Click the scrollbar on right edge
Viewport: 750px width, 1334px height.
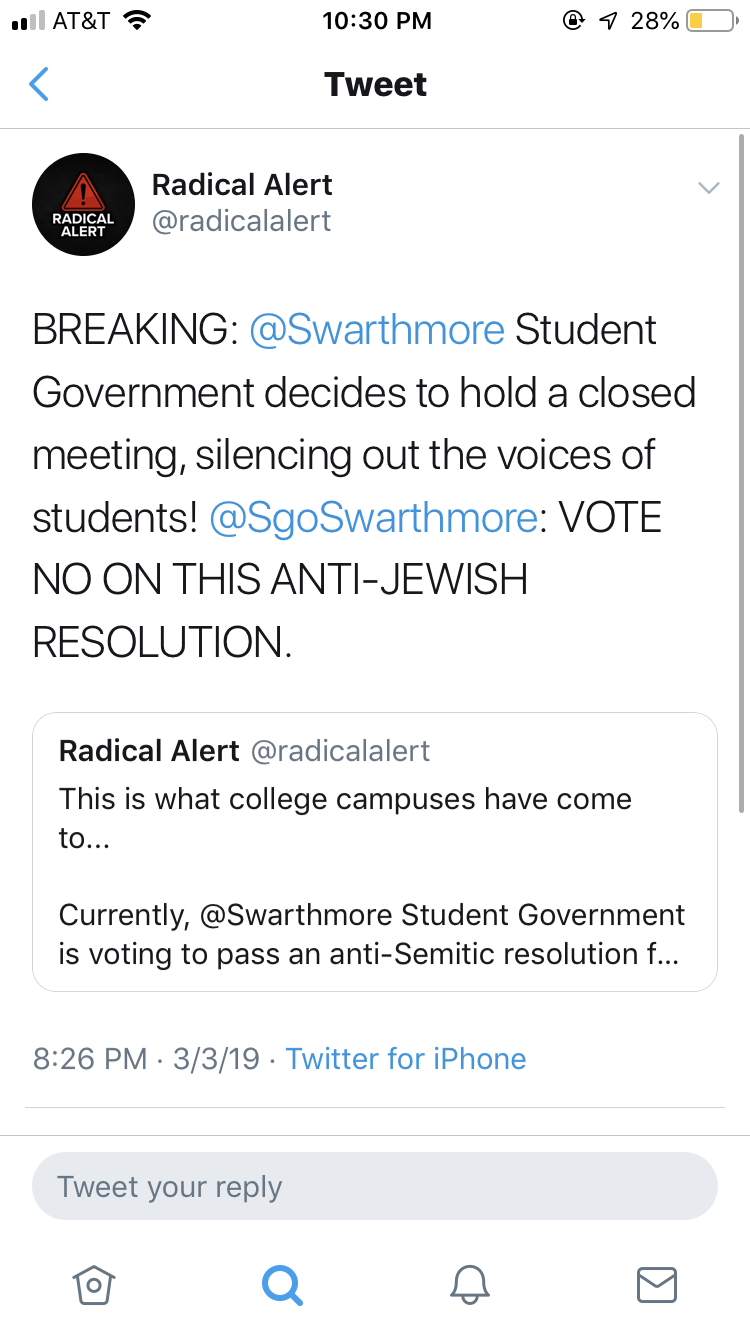pyautogui.click(x=741, y=470)
